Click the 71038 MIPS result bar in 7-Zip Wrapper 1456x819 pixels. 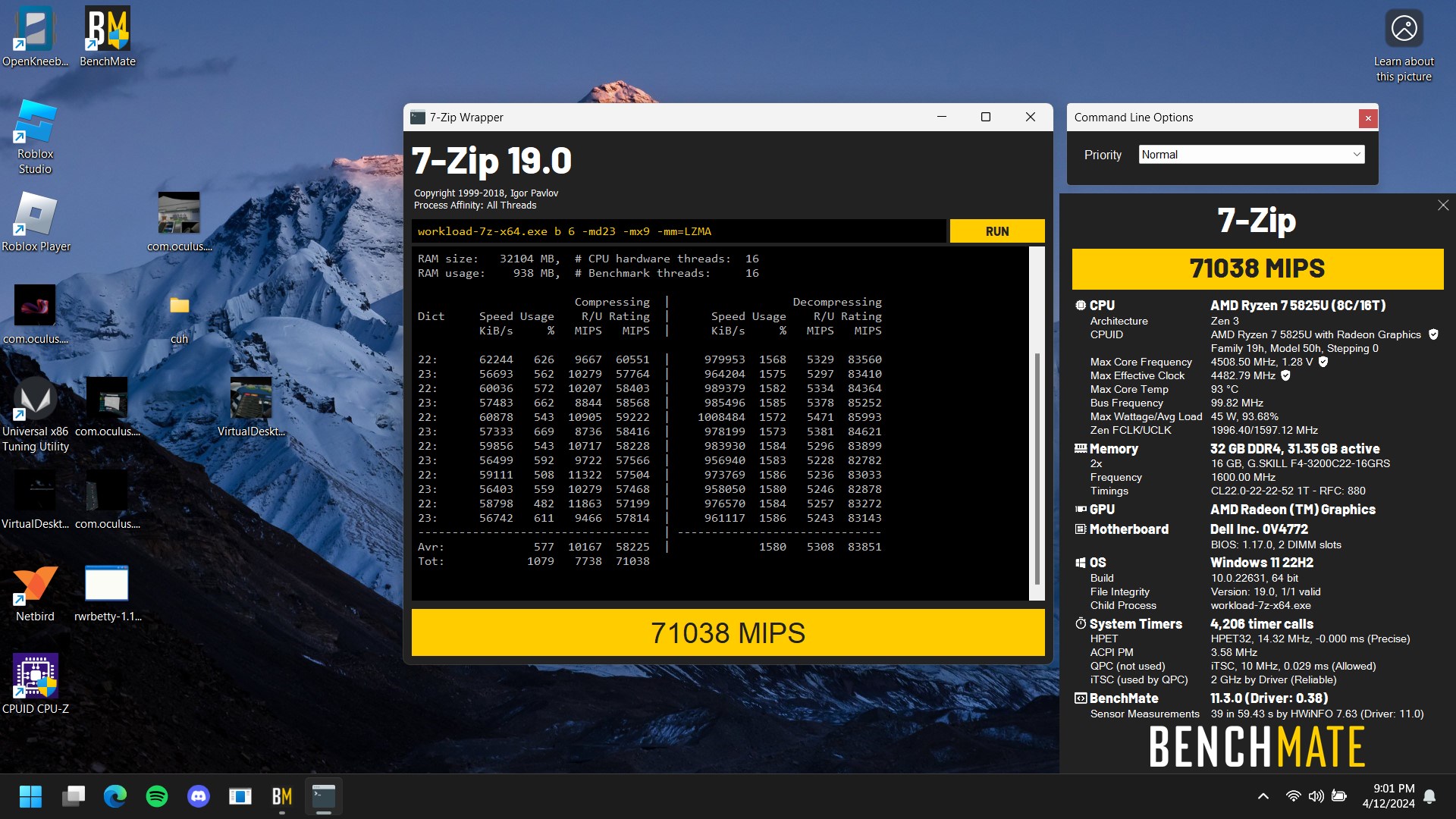click(728, 632)
